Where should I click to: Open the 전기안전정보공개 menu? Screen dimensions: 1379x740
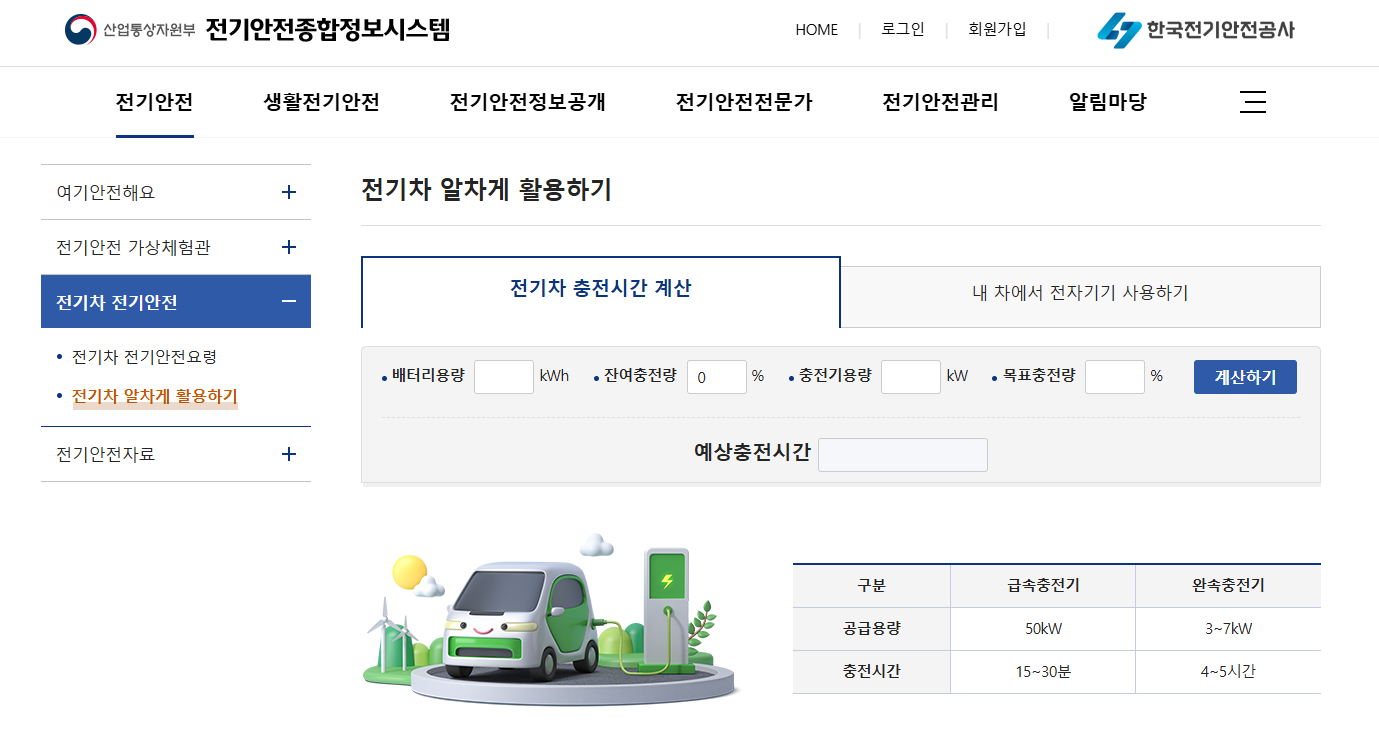[527, 101]
